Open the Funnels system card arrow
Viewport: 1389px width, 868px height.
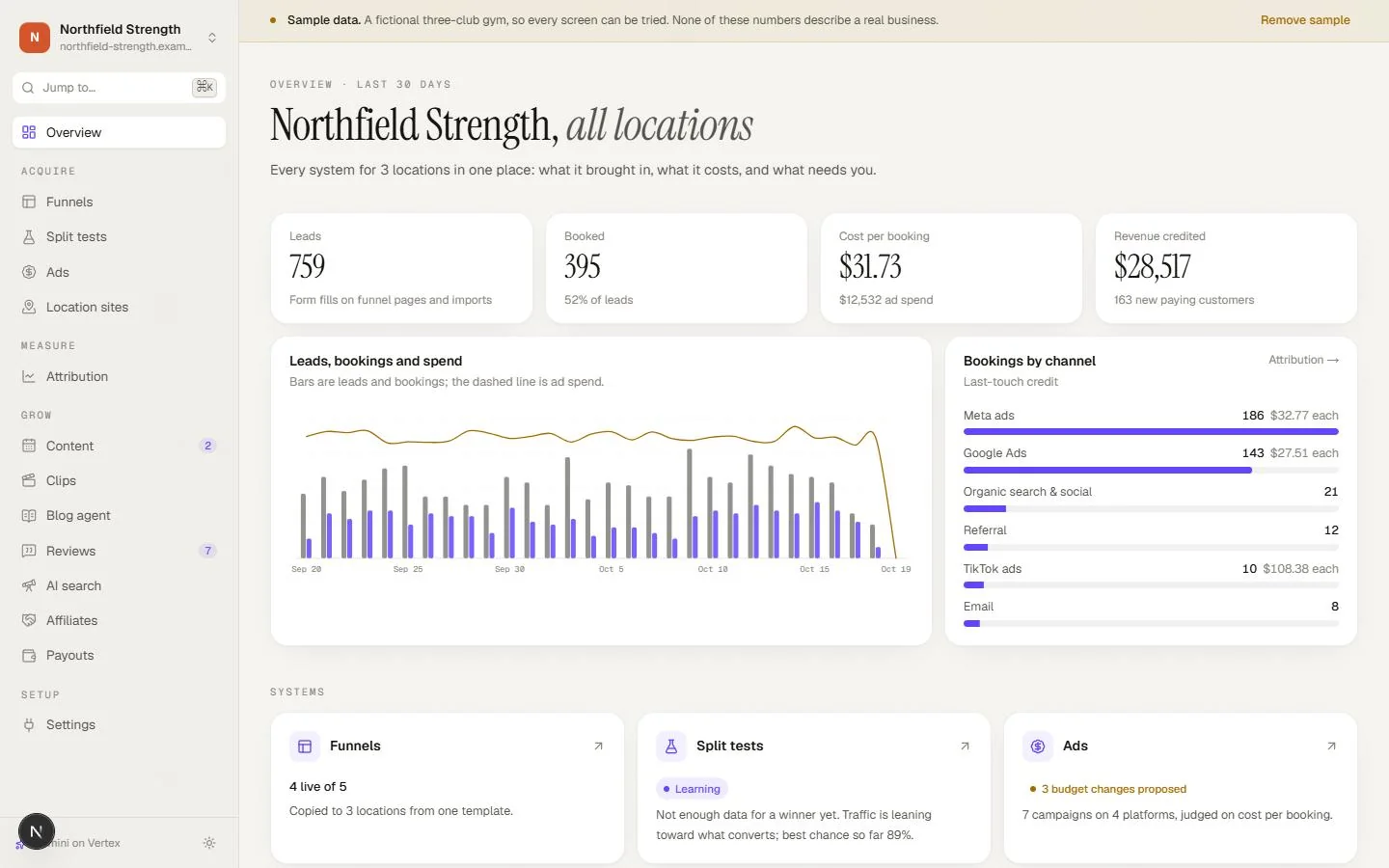(x=598, y=746)
